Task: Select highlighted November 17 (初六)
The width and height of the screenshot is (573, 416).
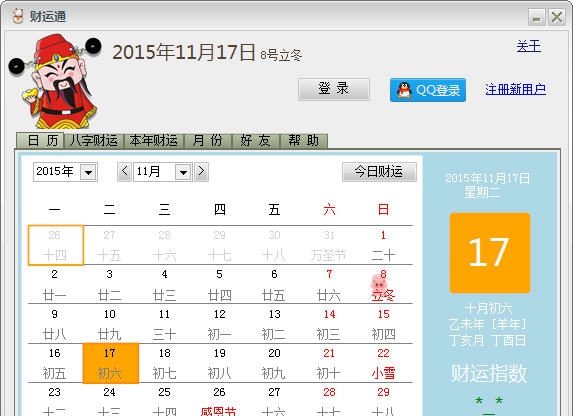Action: tap(111, 363)
